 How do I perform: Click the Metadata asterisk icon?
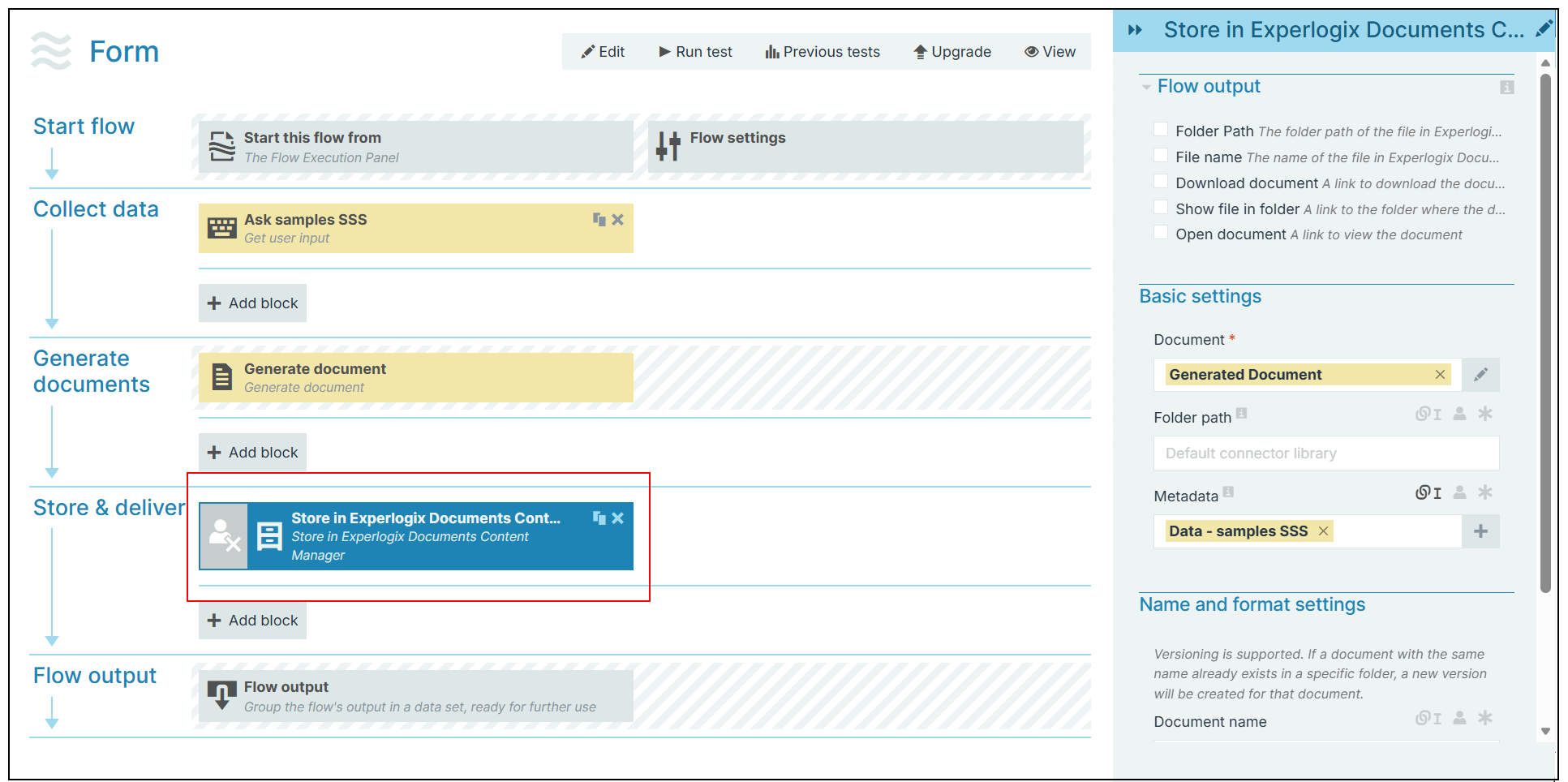click(x=1485, y=492)
